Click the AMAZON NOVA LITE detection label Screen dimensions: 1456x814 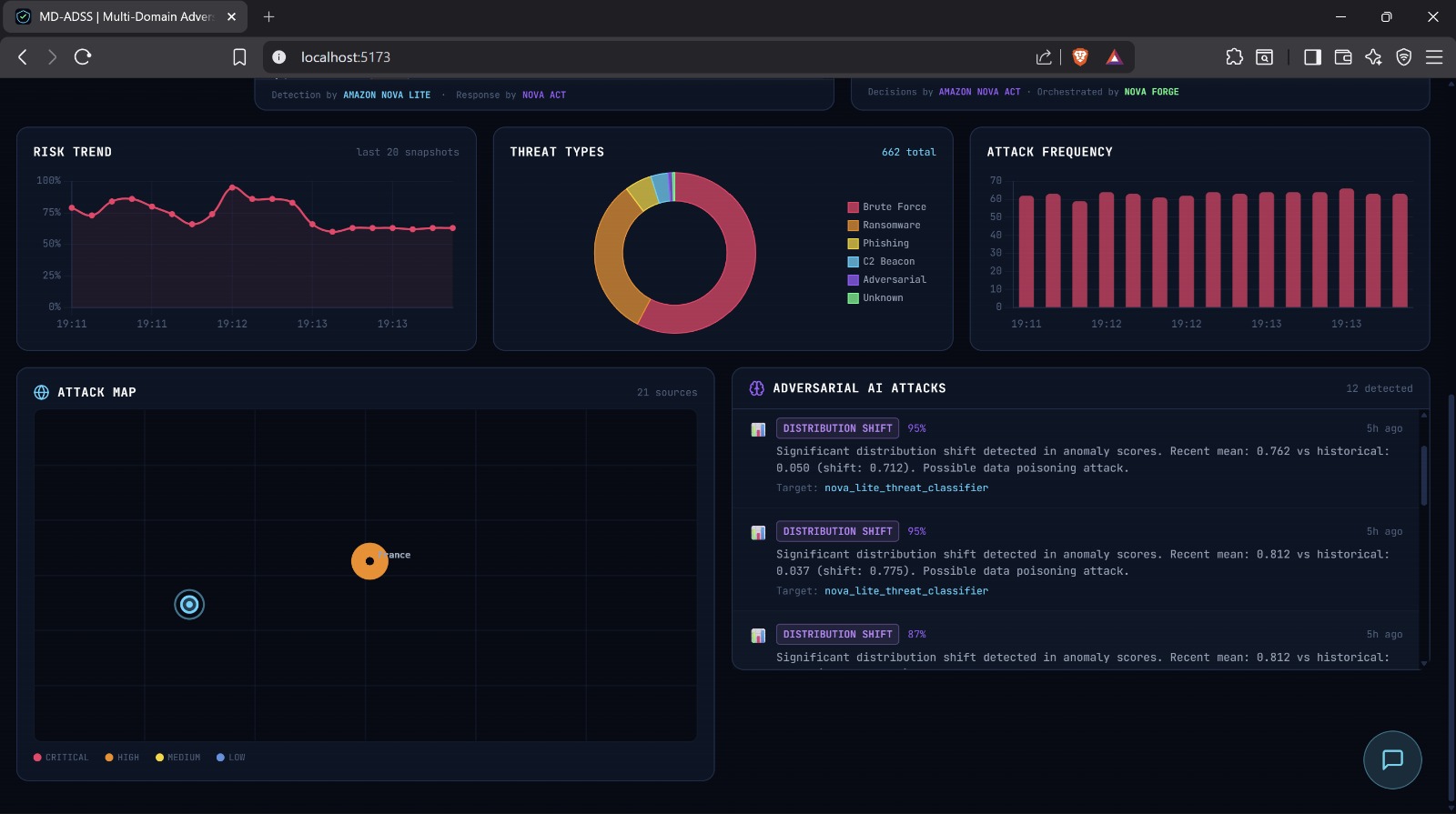387,95
